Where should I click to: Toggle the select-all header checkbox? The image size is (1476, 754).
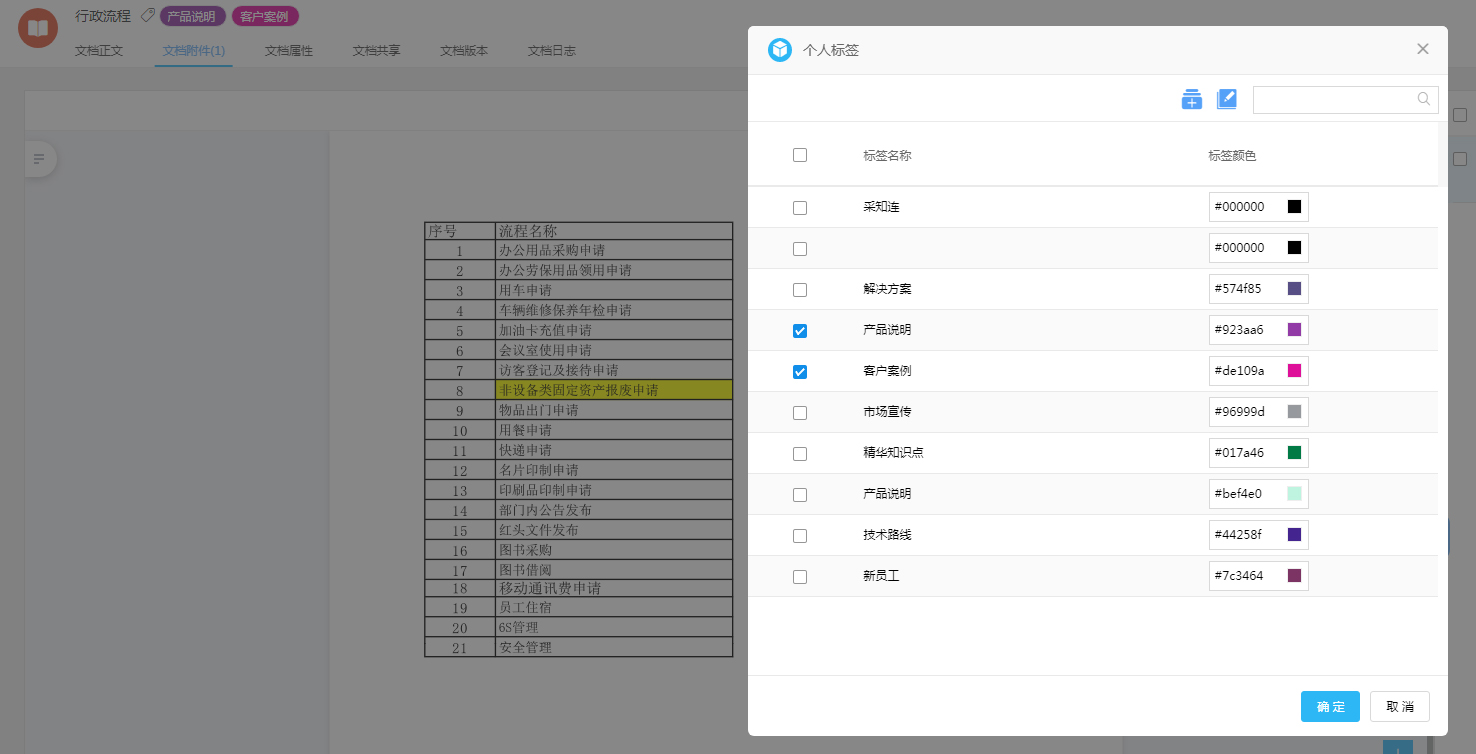800,155
